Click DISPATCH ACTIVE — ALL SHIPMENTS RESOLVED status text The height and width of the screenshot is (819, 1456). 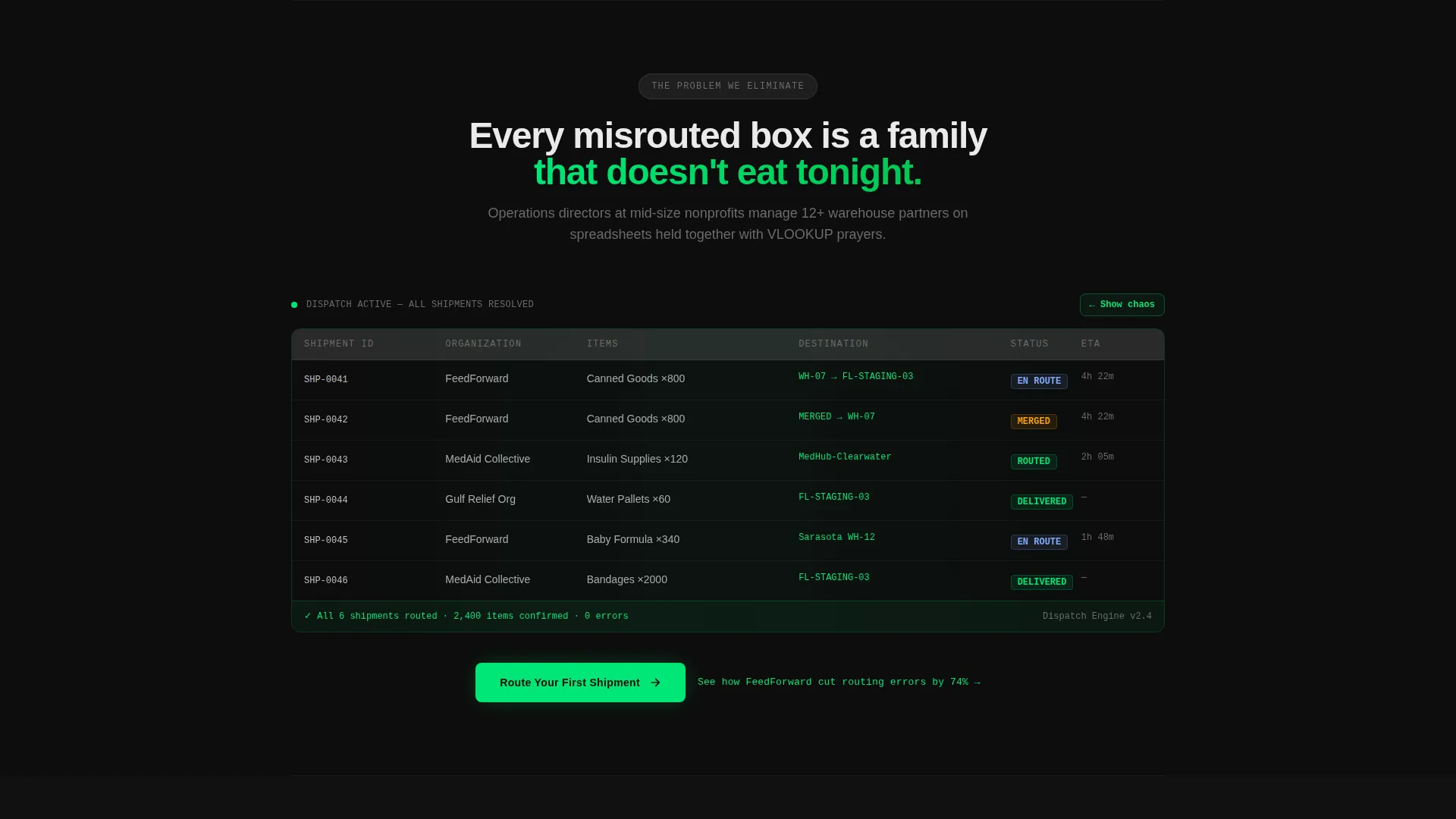420,305
